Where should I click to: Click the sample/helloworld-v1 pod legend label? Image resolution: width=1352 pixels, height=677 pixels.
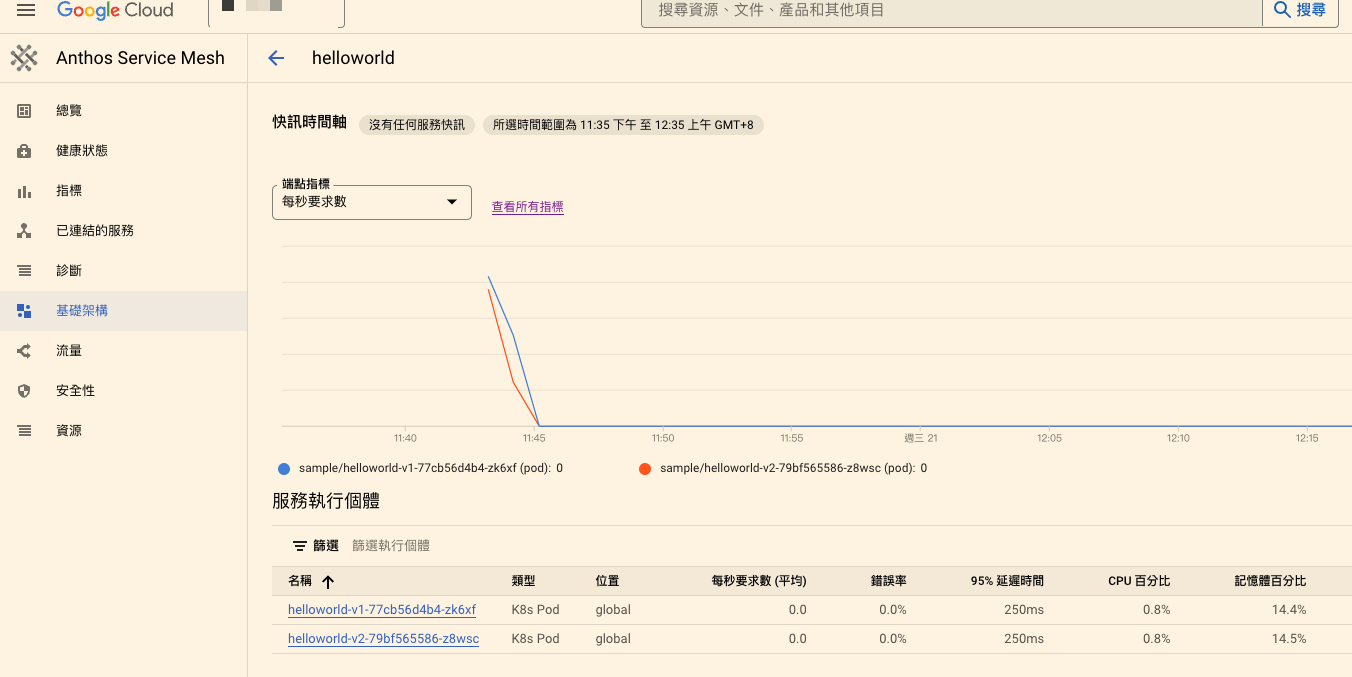coord(431,468)
